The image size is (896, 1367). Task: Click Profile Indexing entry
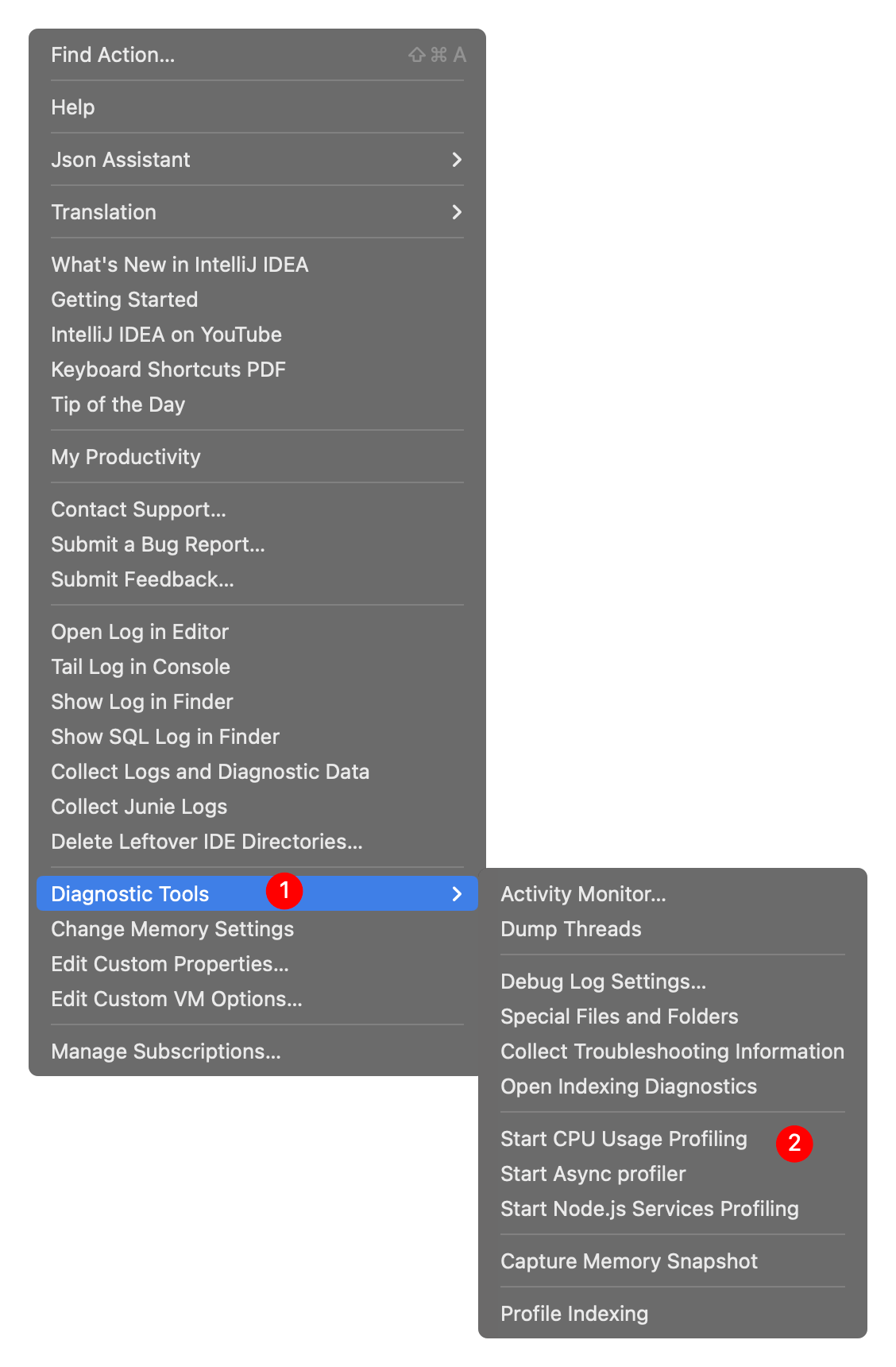click(574, 1314)
